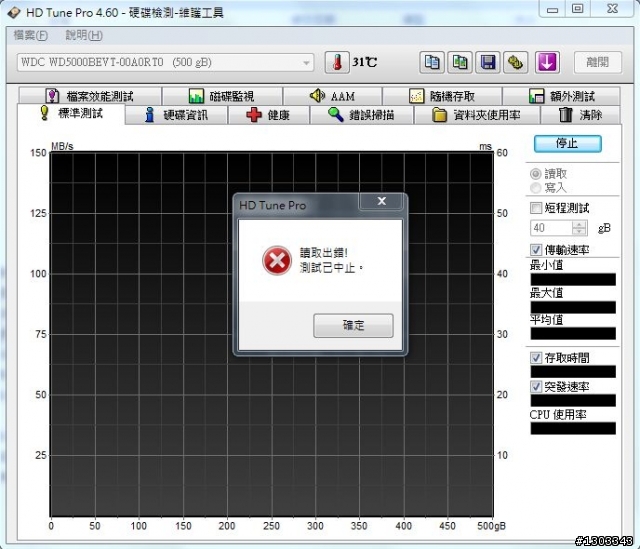Screen dimensions: 640x549
Task: Toggle the 突發速率 checkbox
Action: 536,386
